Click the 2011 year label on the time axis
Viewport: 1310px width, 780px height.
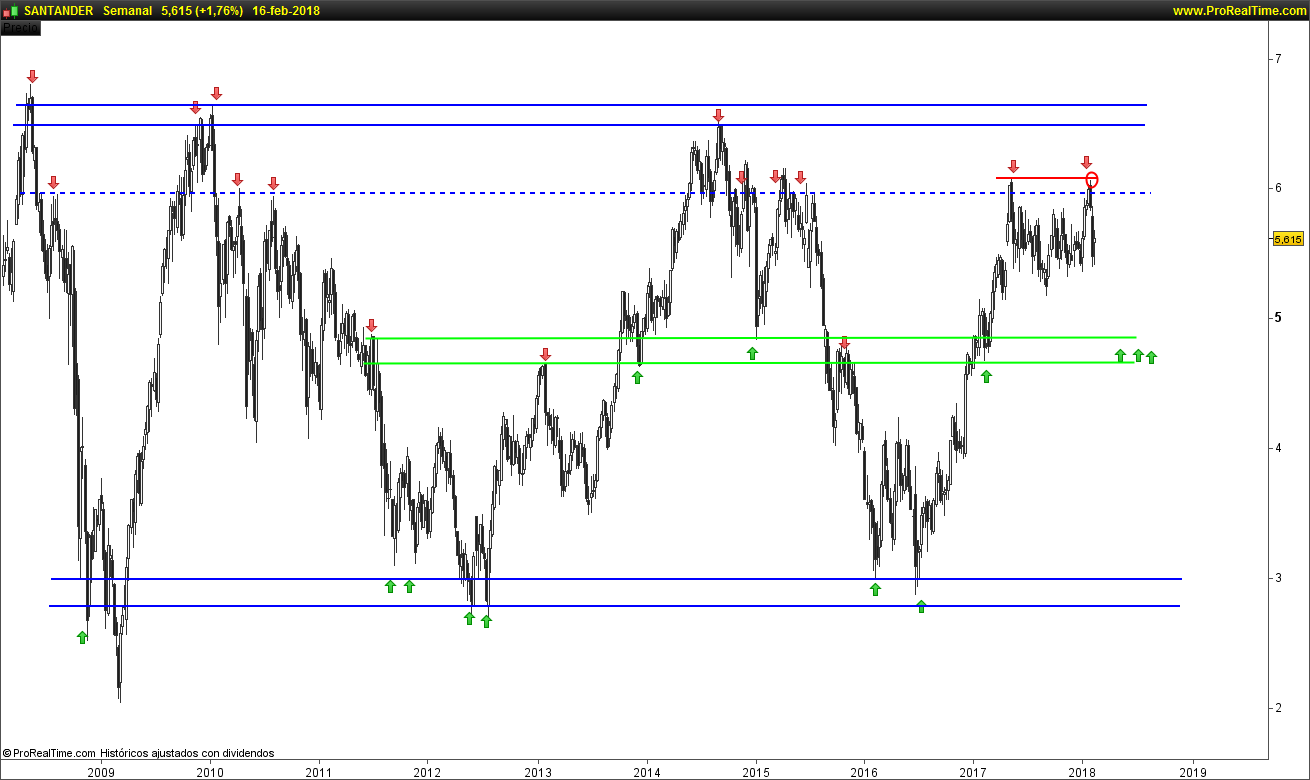[319, 772]
